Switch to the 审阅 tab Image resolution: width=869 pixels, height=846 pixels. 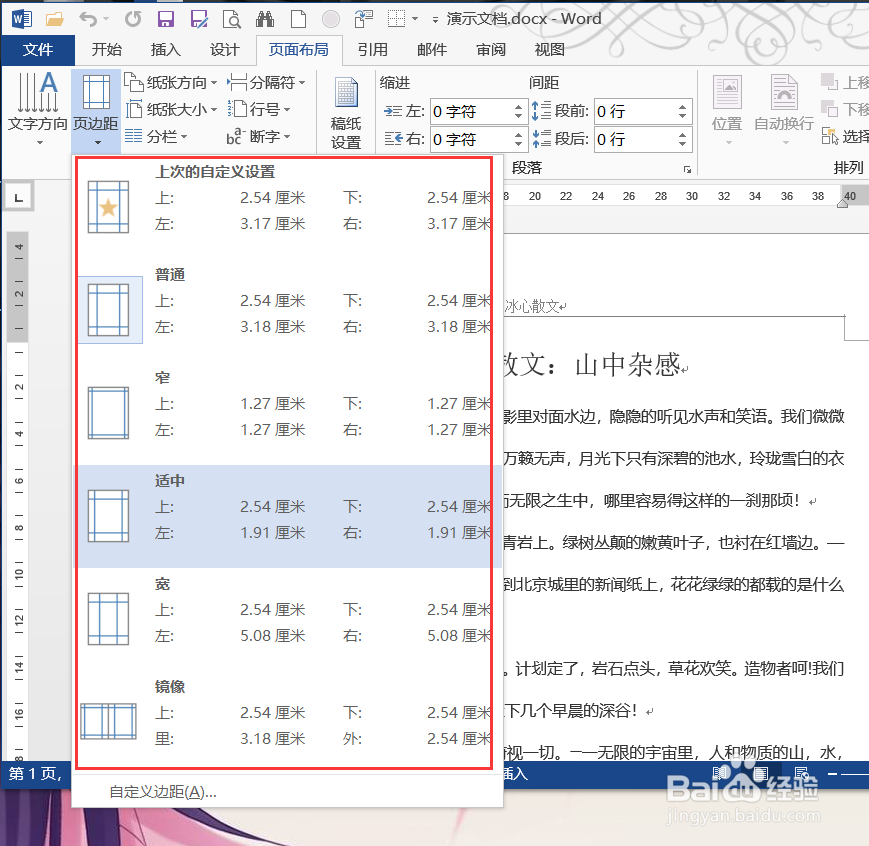coord(491,50)
